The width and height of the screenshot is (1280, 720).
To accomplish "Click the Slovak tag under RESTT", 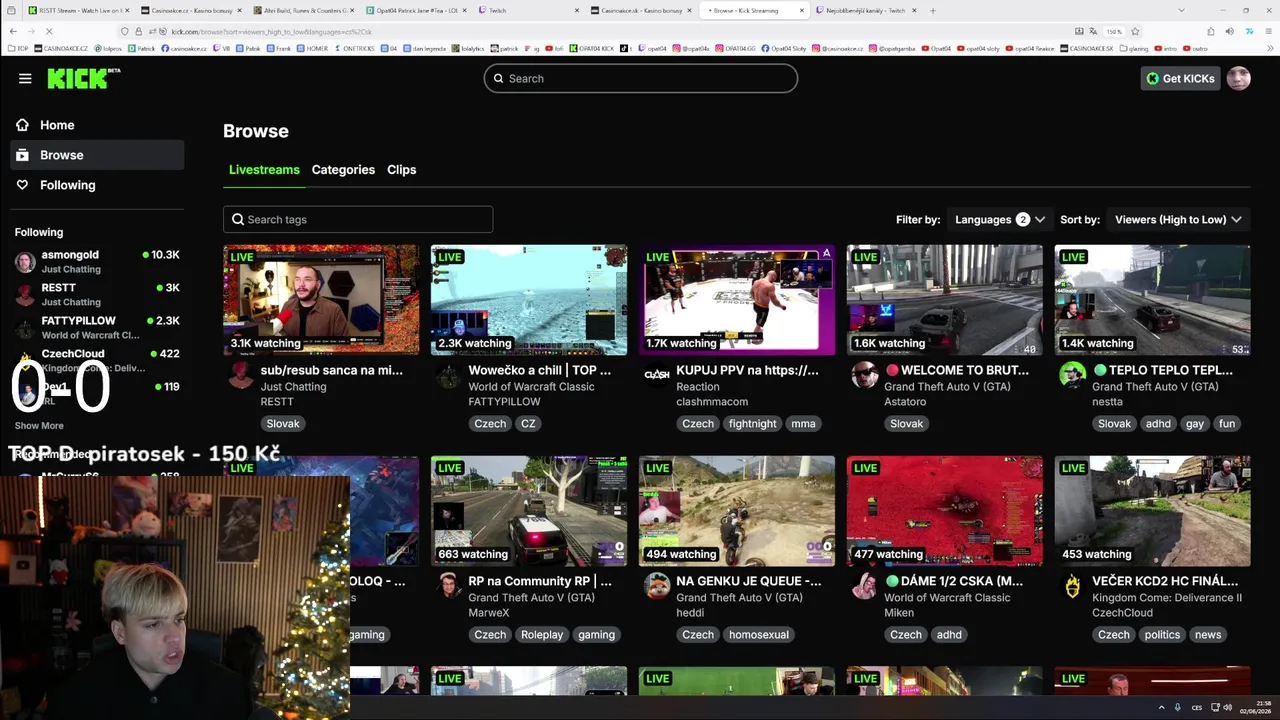I will pos(283,424).
